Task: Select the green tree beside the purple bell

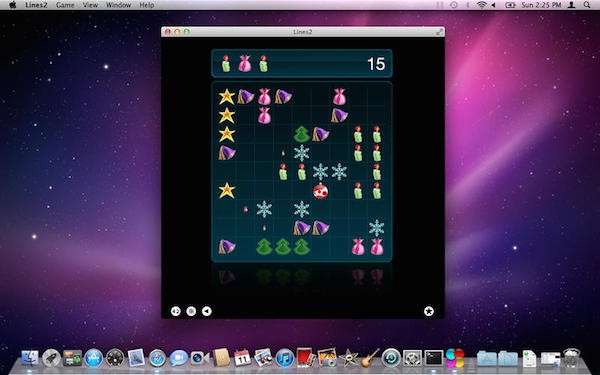Action: point(302,134)
